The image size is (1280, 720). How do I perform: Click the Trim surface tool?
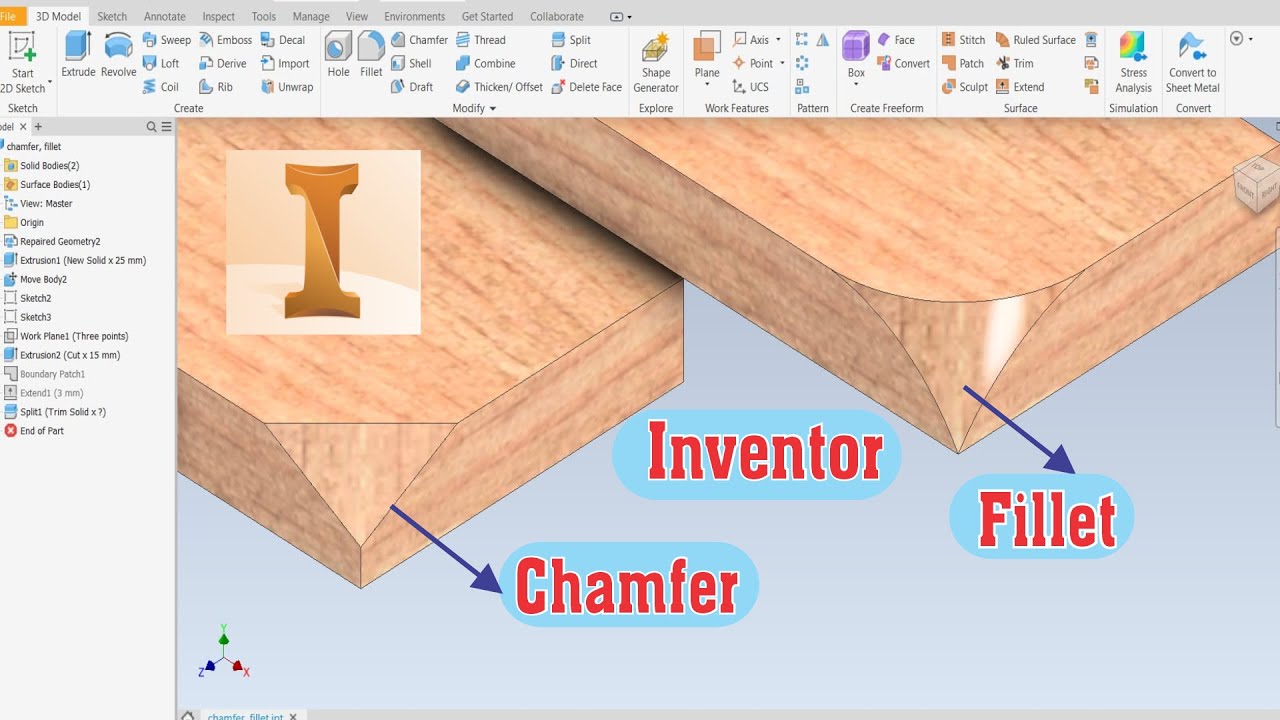[1014, 63]
